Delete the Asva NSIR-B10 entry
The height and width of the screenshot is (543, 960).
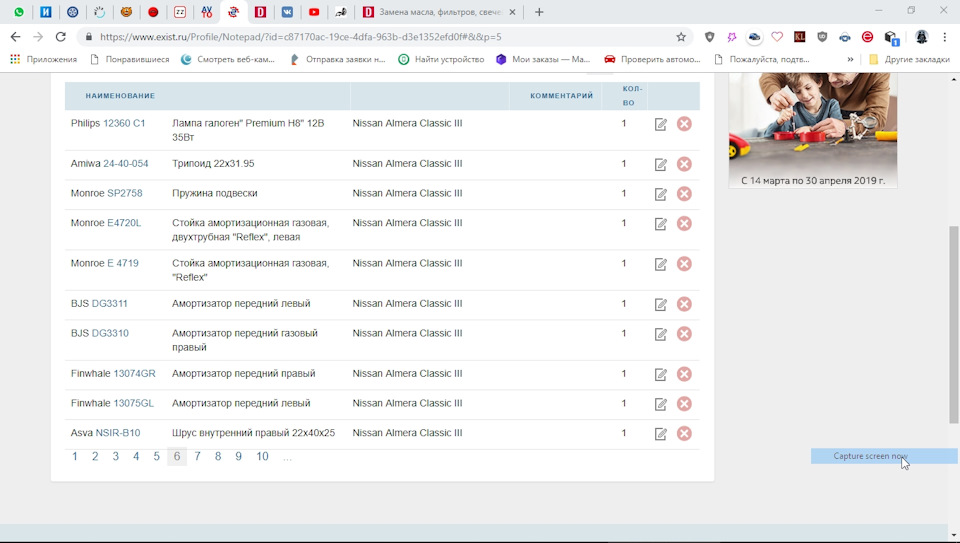[x=684, y=433]
